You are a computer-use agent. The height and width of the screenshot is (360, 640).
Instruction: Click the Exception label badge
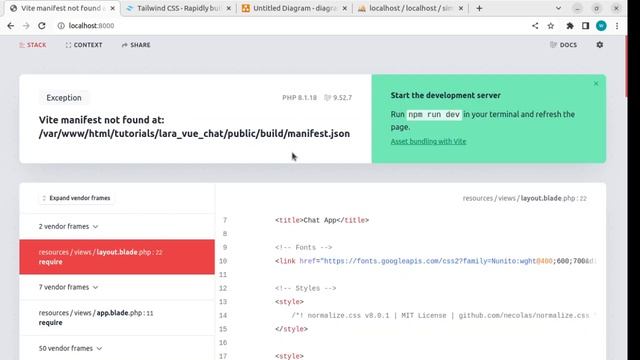coord(64,98)
